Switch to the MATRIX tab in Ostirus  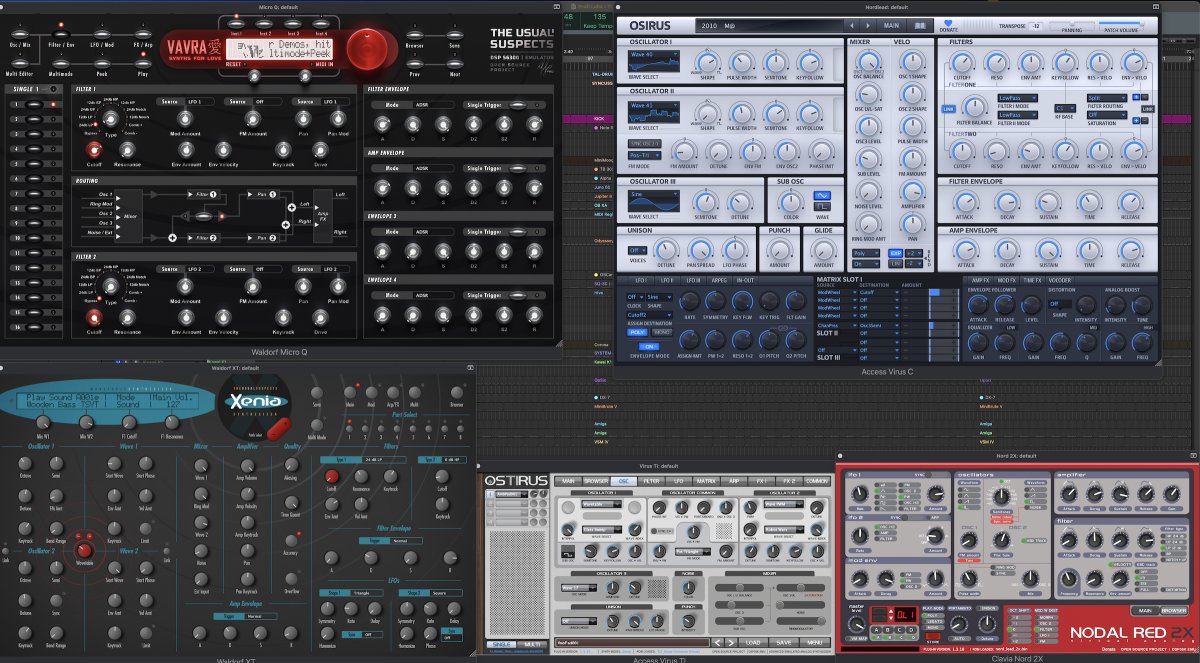click(x=706, y=481)
